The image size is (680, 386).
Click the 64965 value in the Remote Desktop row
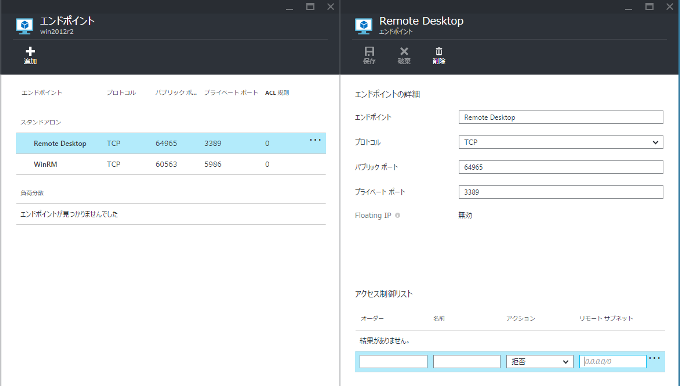(x=167, y=144)
